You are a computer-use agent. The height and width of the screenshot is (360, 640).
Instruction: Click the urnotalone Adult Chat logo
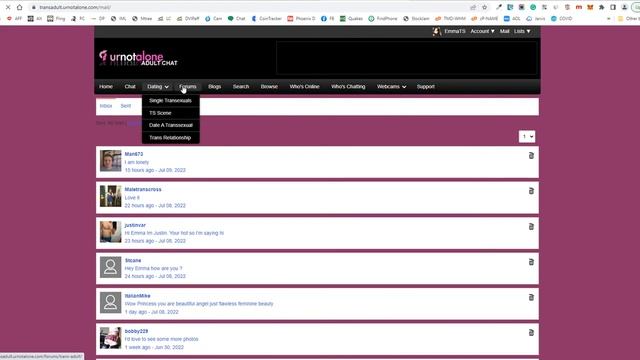(138, 58)
